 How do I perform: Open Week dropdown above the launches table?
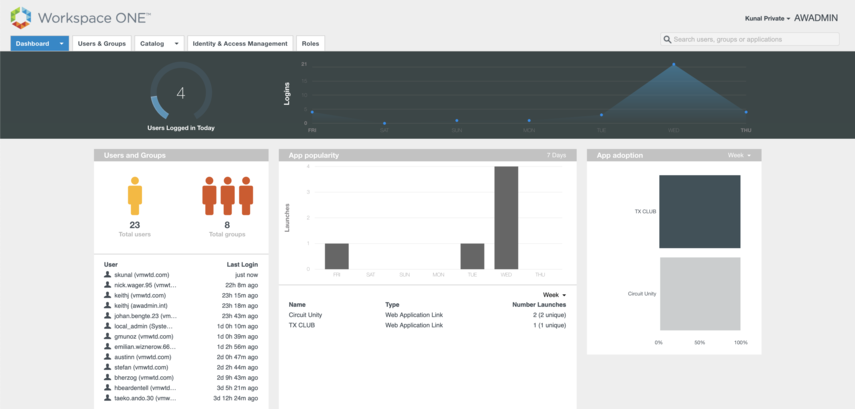pos(554,295)
